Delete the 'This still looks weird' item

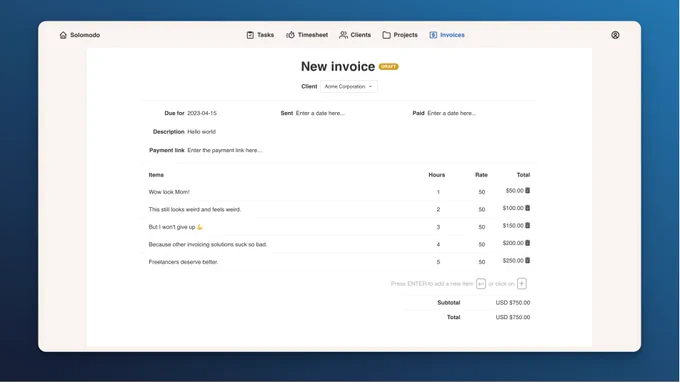click(528, 208)
